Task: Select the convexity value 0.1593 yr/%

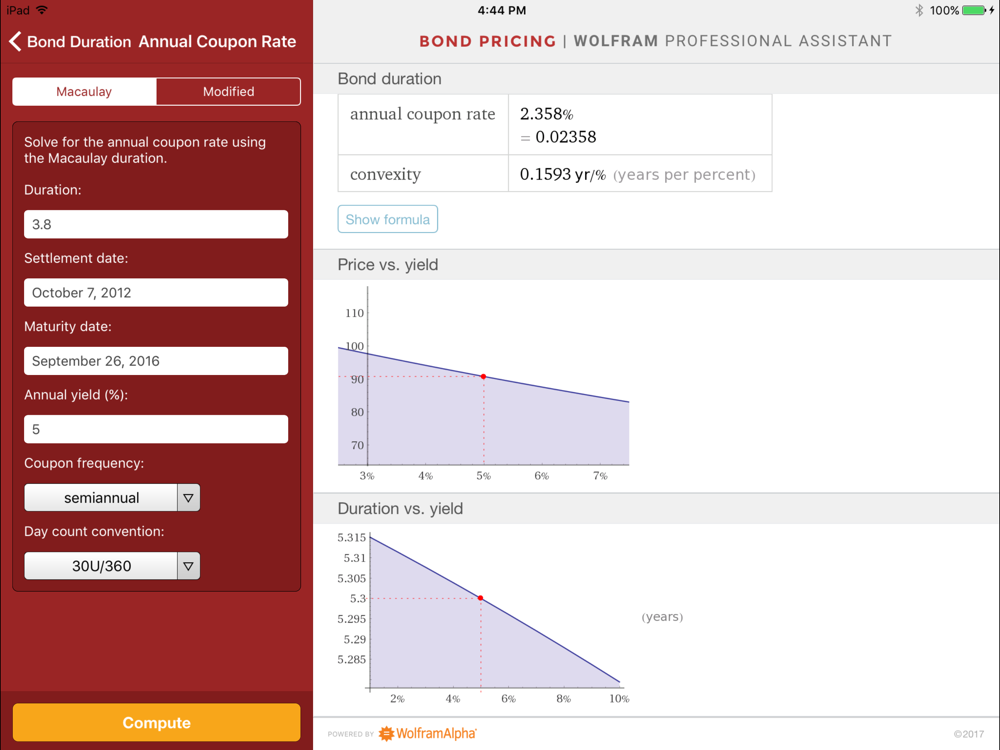Action: click(x=562, y=175)
